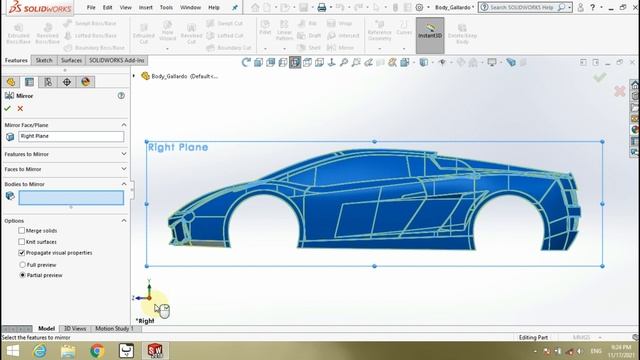Open the Motion Study 1 tab
640x360 pixels.
114,329
